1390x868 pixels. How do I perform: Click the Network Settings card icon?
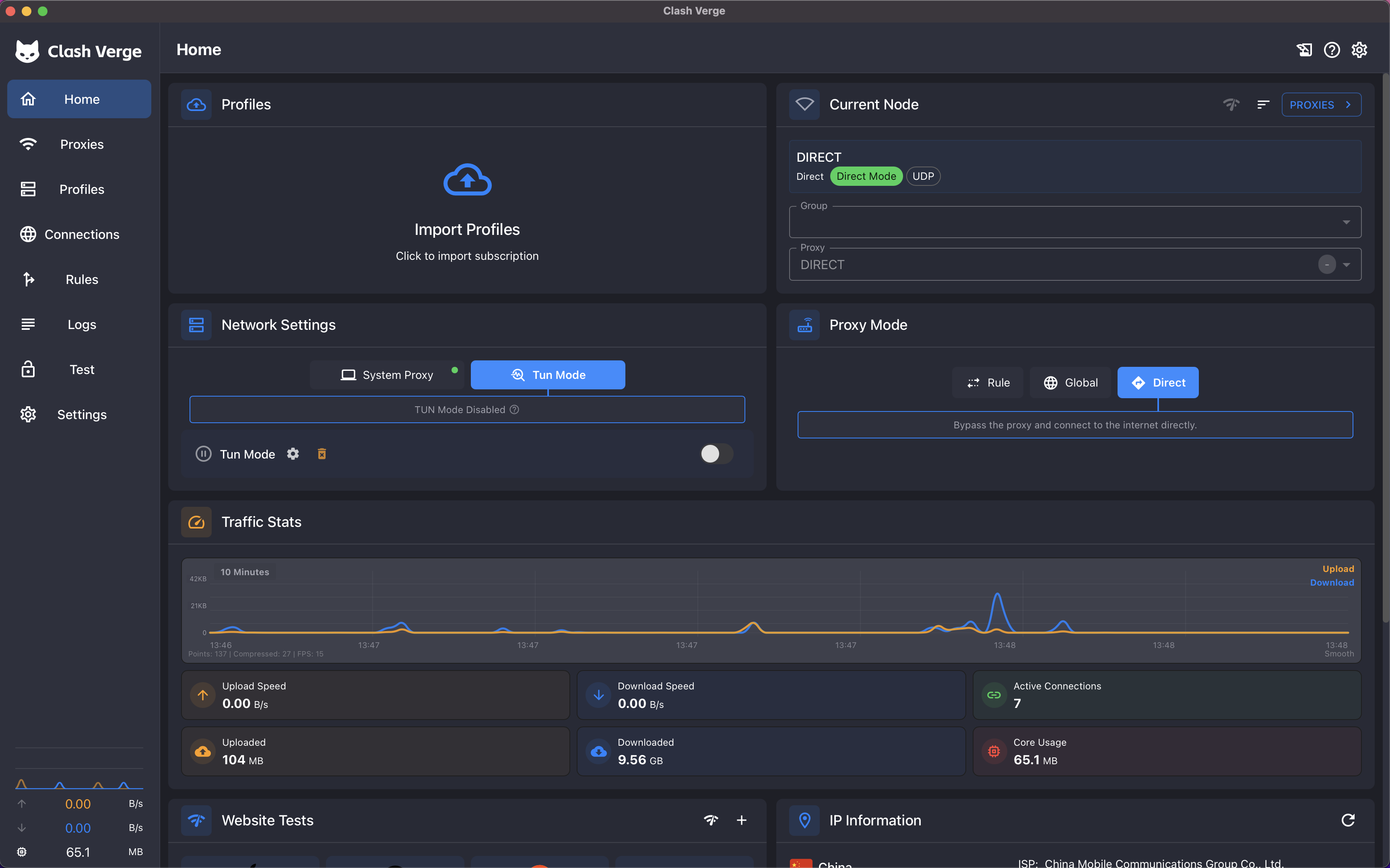coord(196,325)
